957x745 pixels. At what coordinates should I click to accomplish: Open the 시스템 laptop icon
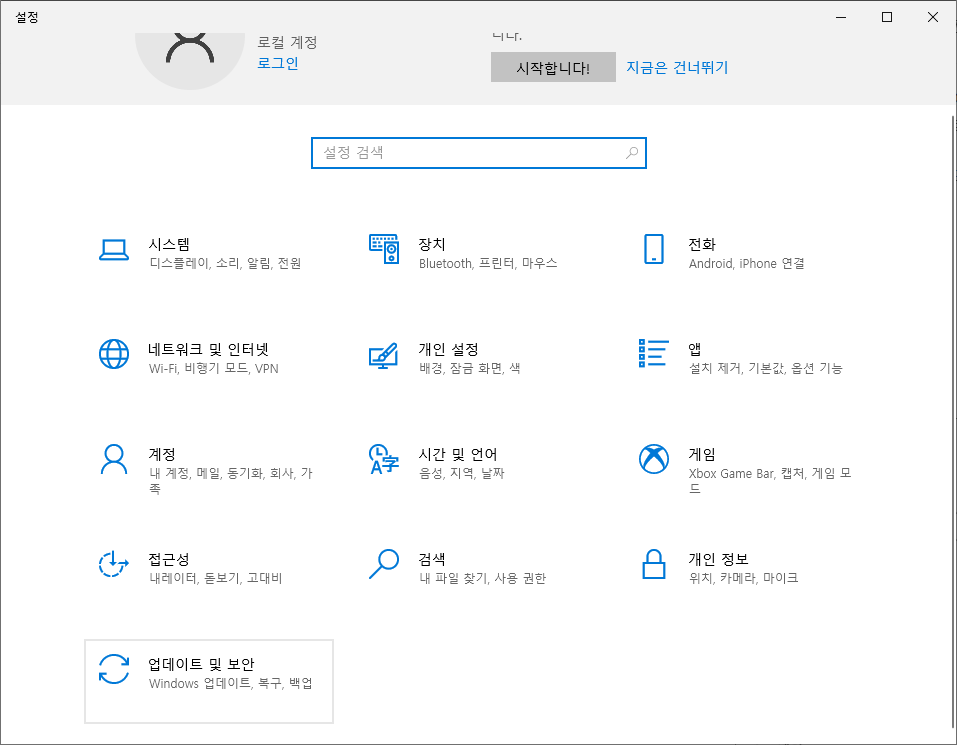pyautogui.click(x=114, y=250)
